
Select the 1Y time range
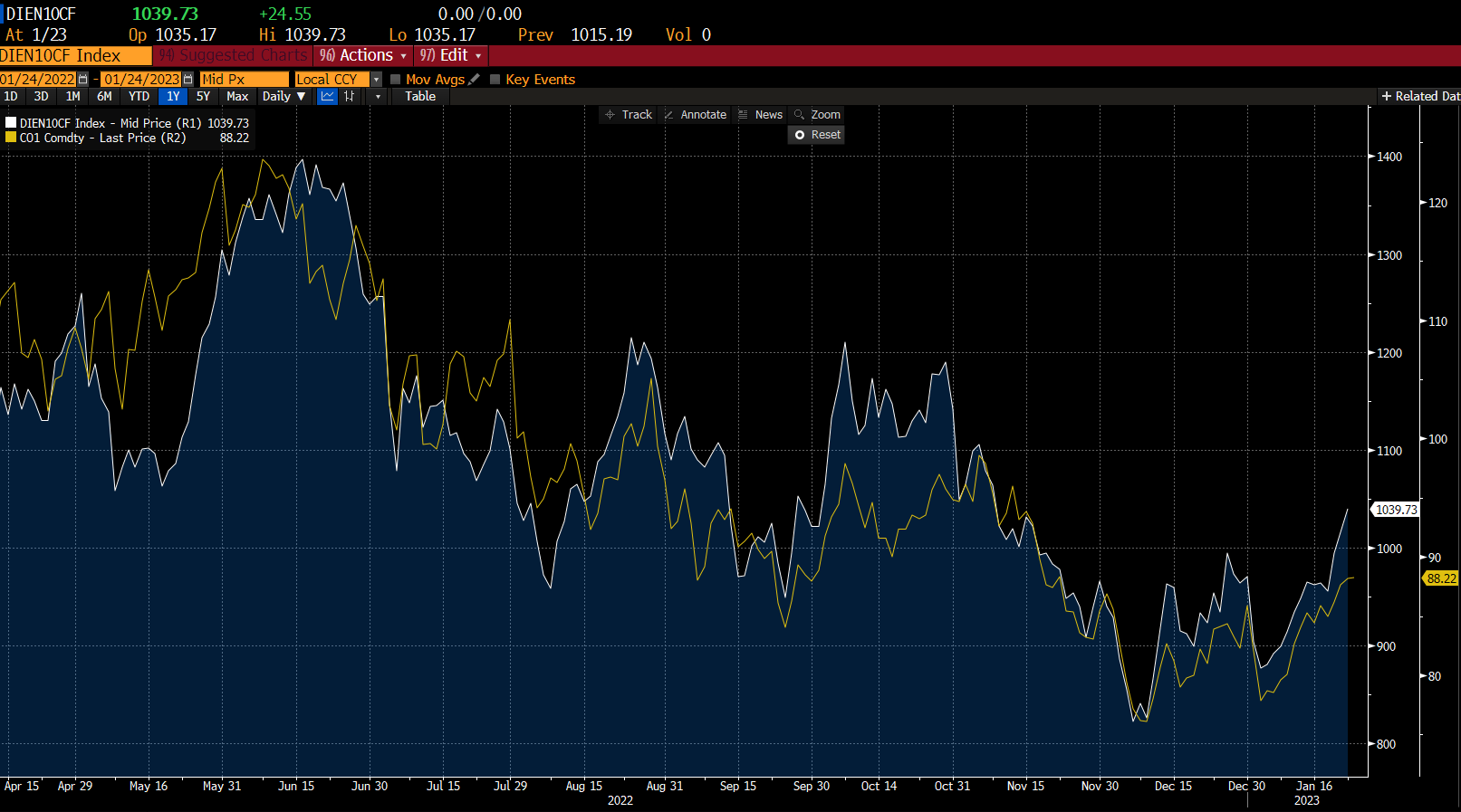coord(173,96)
